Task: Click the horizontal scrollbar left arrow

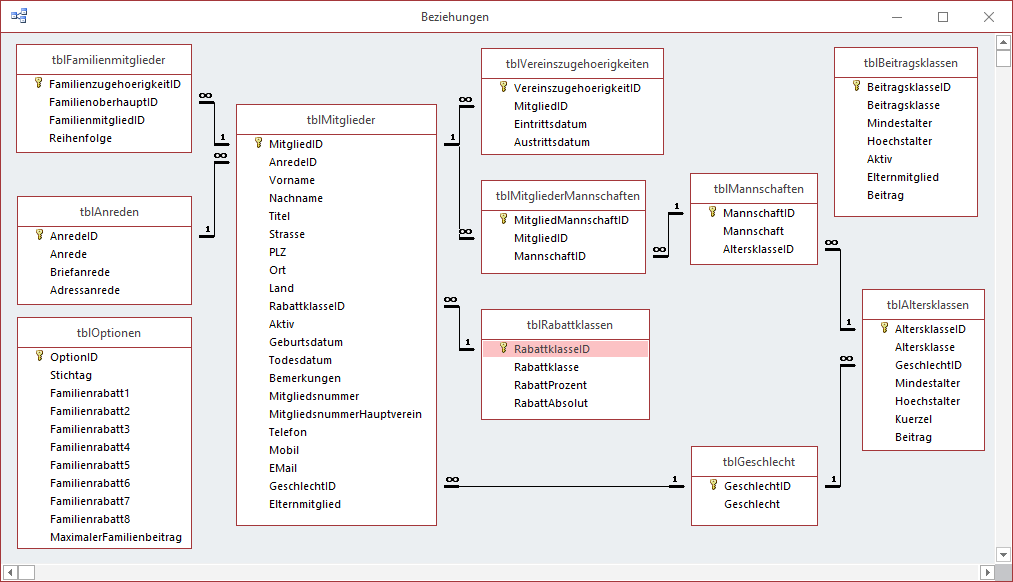Action: point(10,572)
